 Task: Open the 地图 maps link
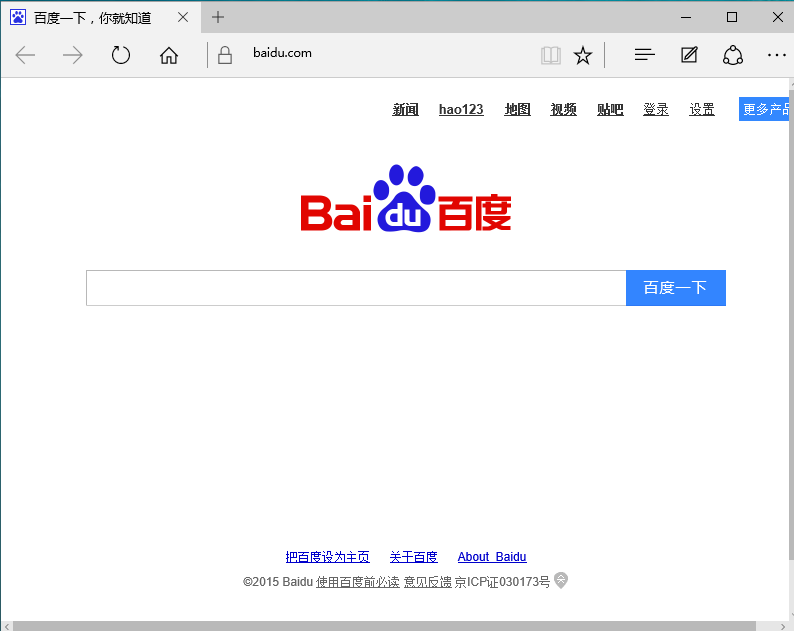click(517, 110)
